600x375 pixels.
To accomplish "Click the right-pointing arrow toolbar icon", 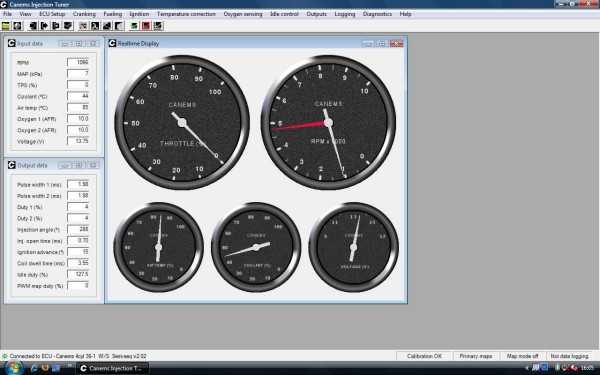I will click(x=44, y=26).
